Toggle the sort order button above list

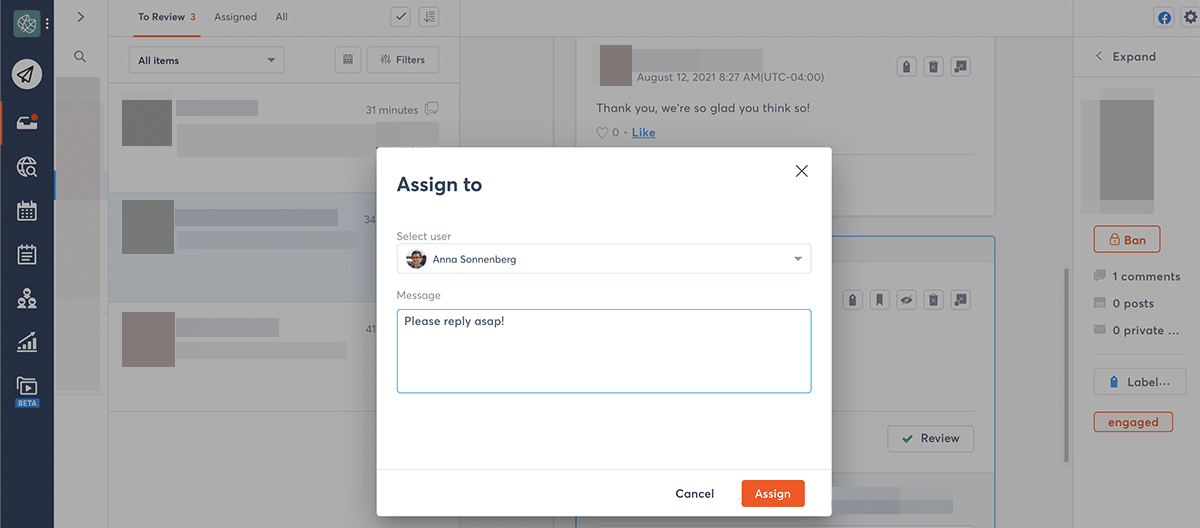[x=429, y=17]
